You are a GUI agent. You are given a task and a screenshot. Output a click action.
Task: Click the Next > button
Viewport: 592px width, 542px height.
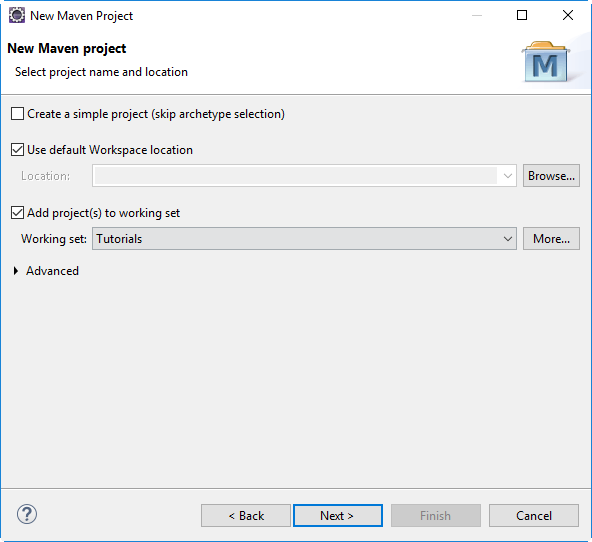338,516
